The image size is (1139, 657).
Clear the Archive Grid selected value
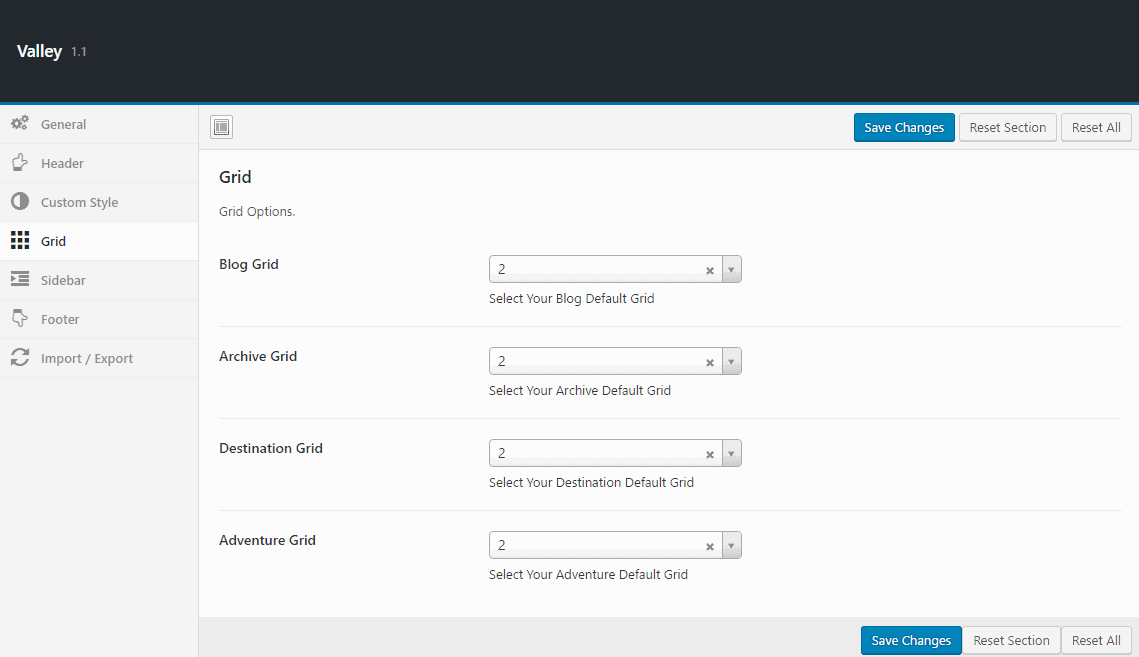tap(710, 362)
